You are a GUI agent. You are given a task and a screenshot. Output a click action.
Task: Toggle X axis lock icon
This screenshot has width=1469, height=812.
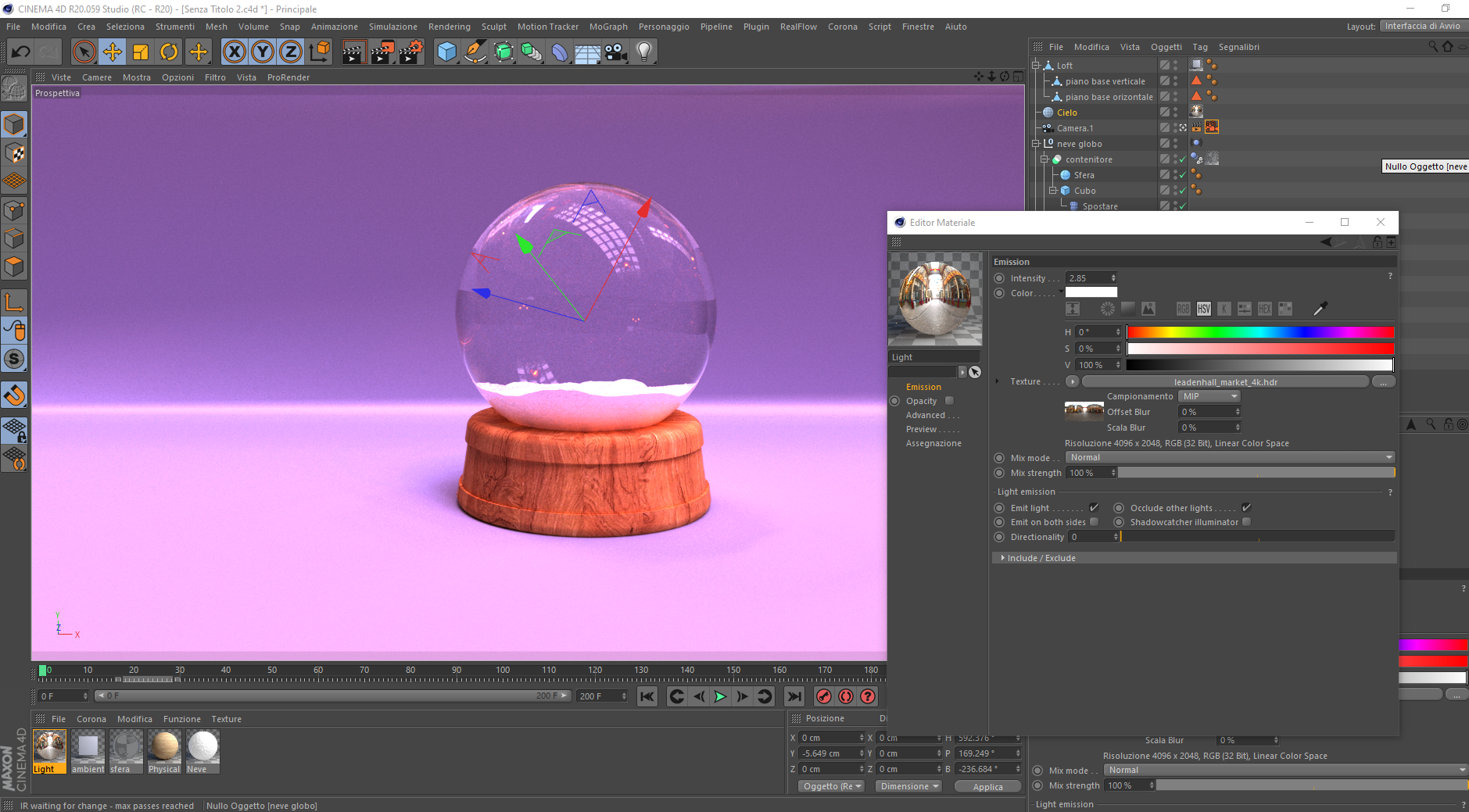234,52
